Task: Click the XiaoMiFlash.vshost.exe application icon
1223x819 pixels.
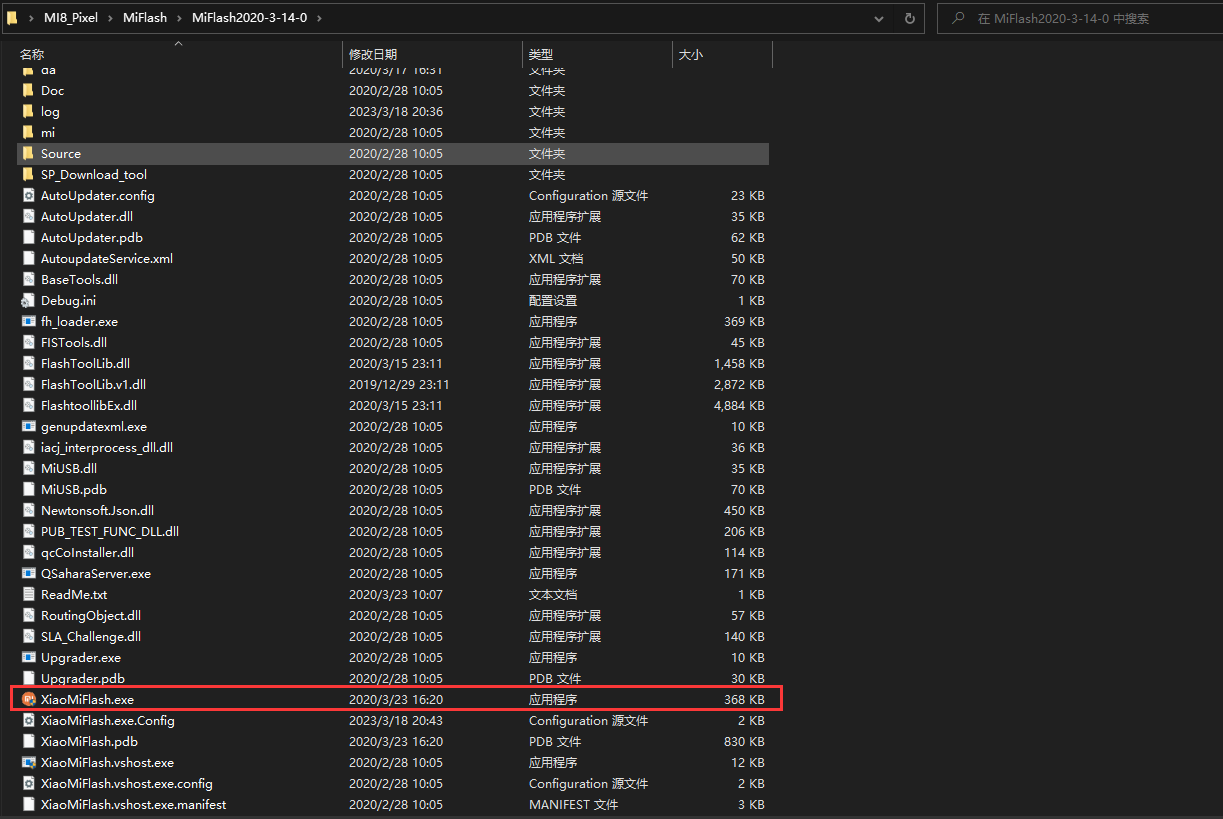Action: [28, 762]
